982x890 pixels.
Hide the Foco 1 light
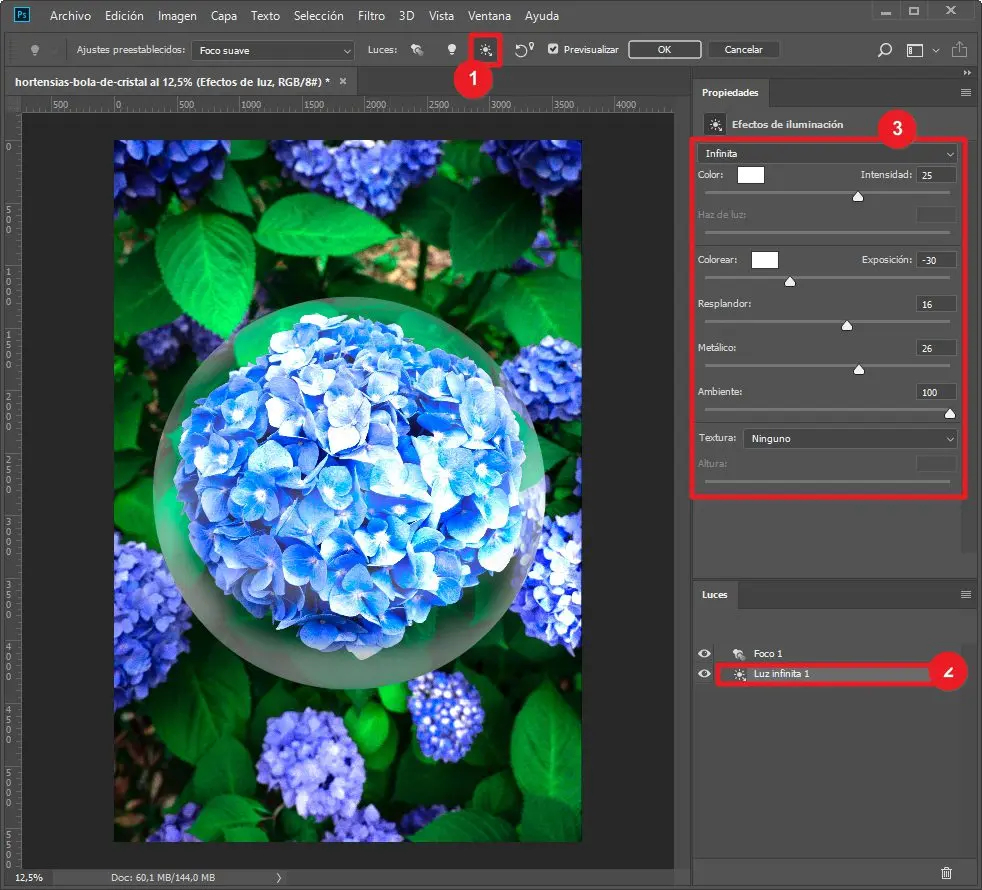click(x=705, y=653)
